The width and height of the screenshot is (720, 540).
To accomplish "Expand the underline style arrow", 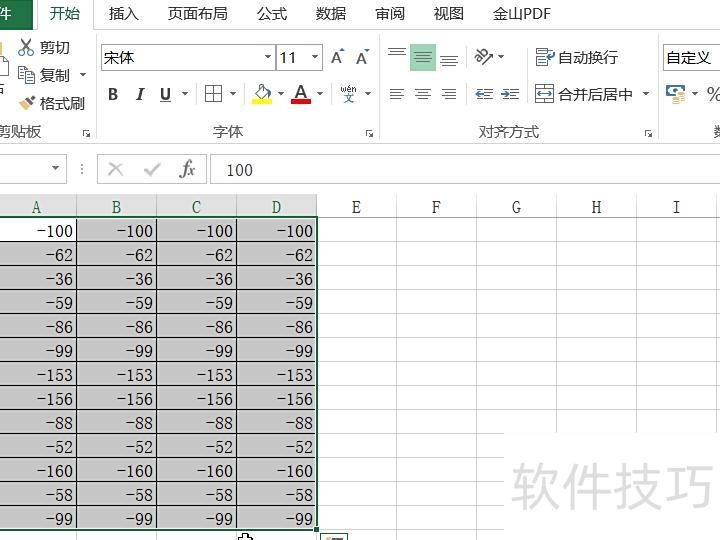I will point(185,94).
